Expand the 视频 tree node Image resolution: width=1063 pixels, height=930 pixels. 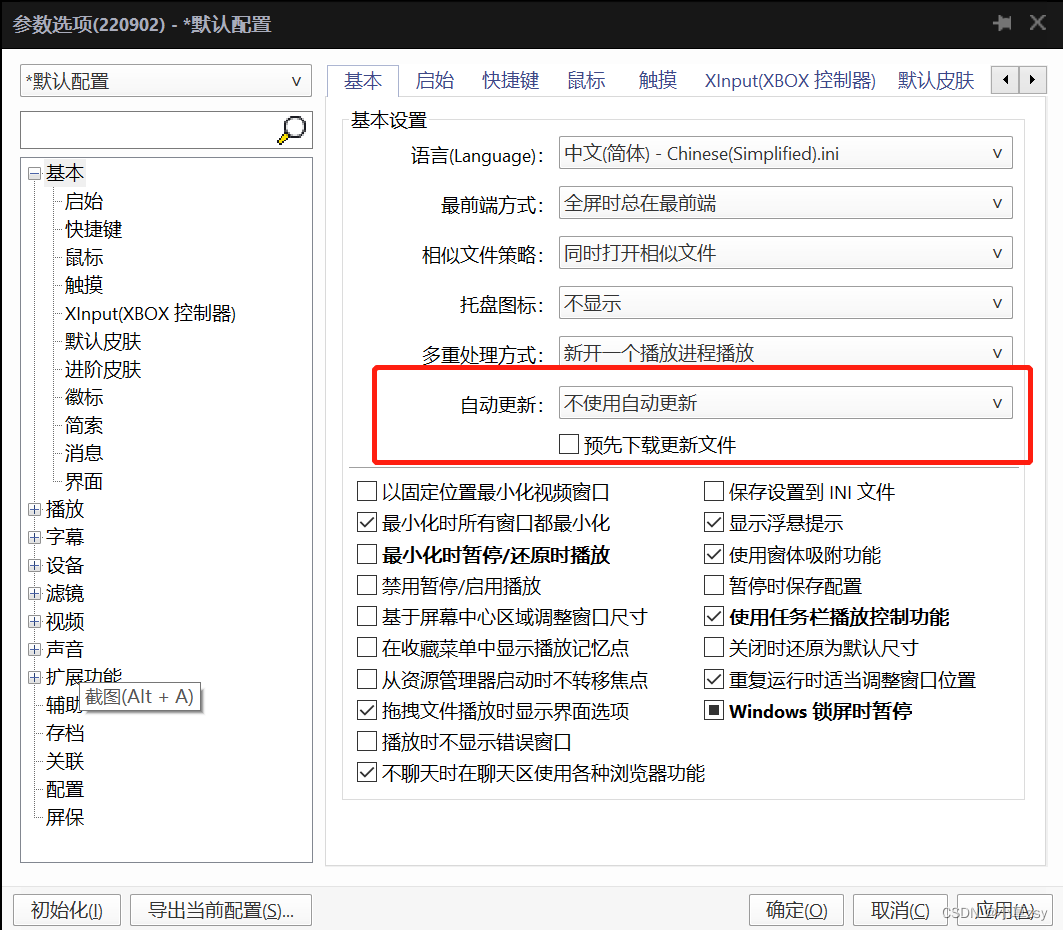tap(34, 621)
